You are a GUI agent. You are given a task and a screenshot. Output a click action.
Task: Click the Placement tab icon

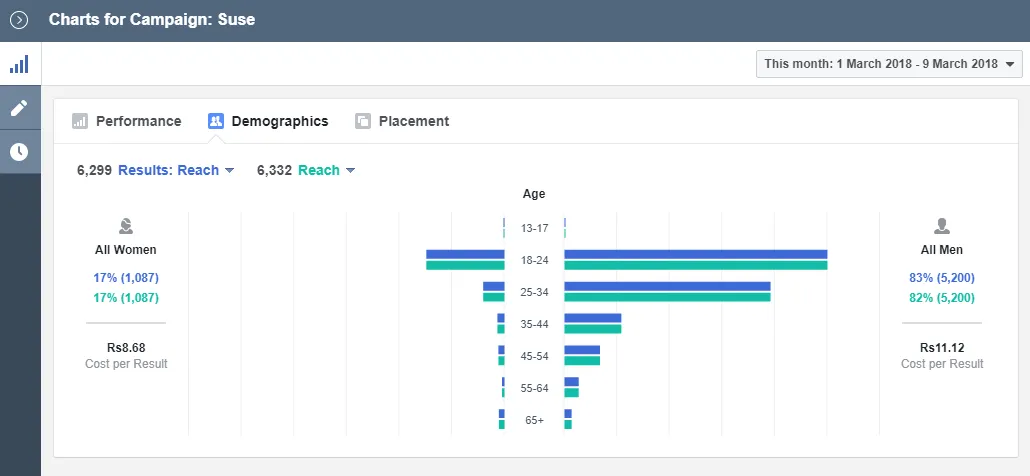(x=363, y=121)
